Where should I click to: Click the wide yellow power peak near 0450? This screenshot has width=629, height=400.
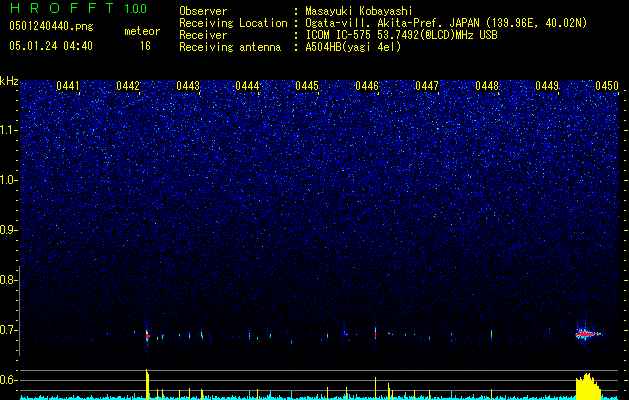588,386
